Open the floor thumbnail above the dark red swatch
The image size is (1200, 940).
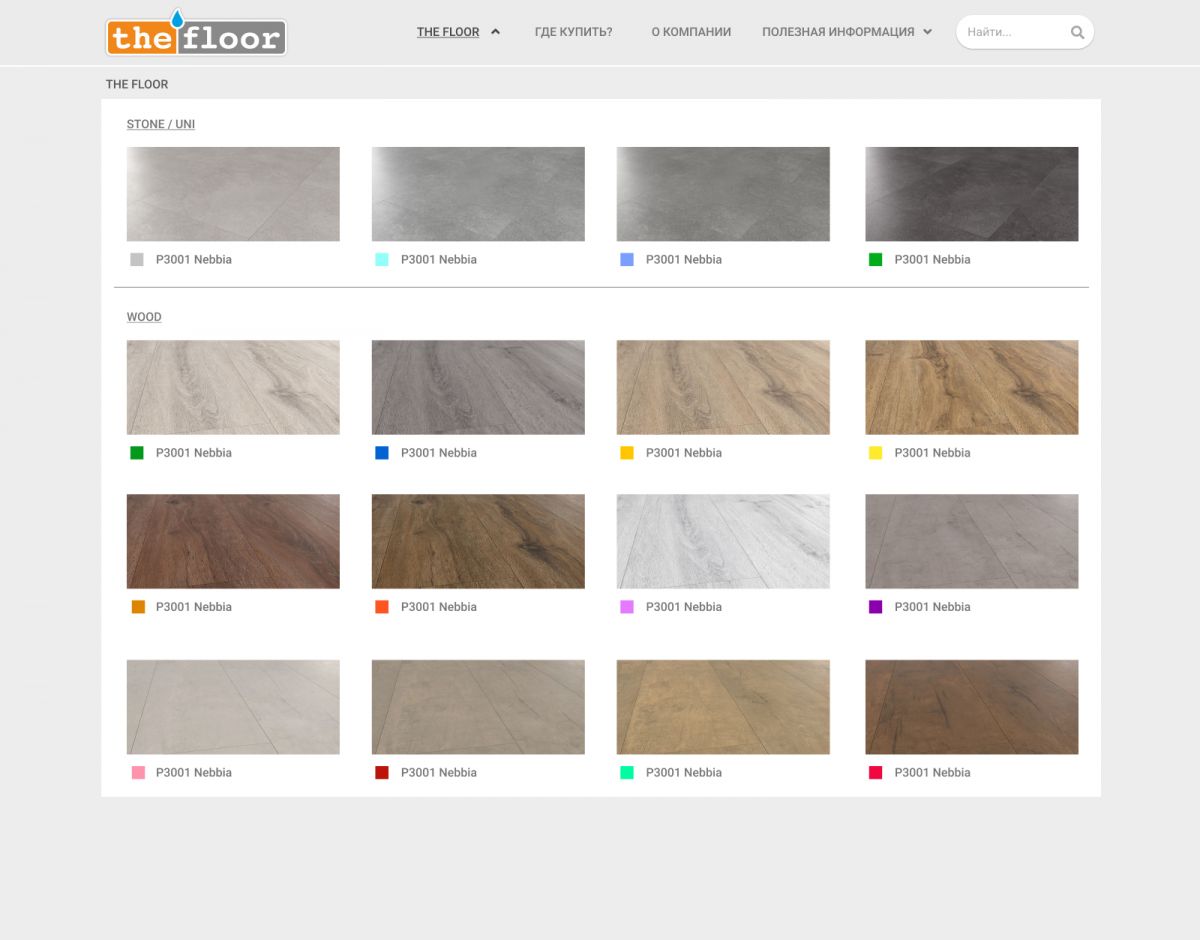pos(478,707)
